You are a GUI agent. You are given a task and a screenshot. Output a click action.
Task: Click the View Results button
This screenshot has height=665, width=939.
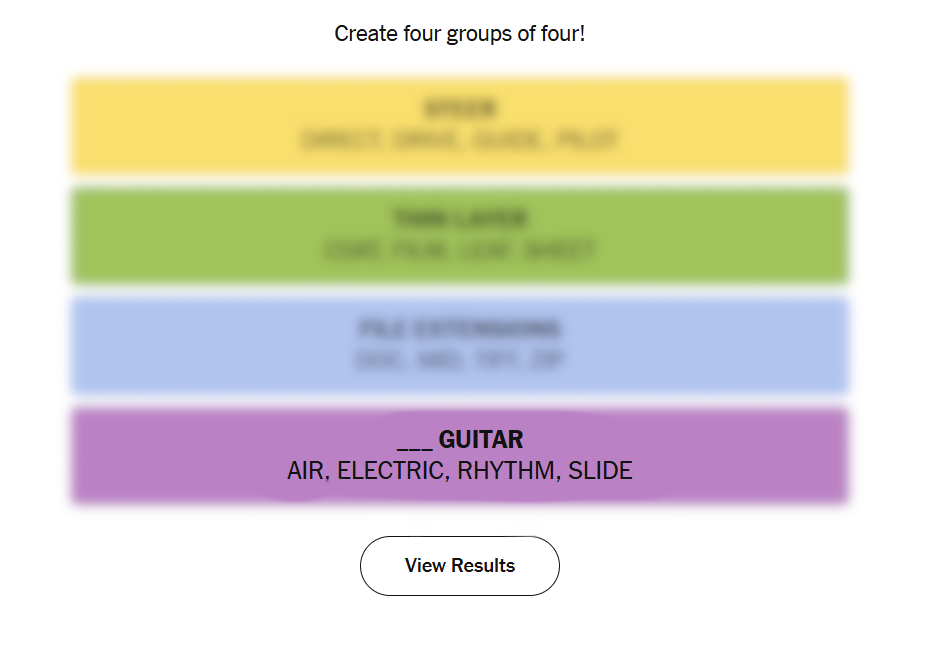[459, 566]
